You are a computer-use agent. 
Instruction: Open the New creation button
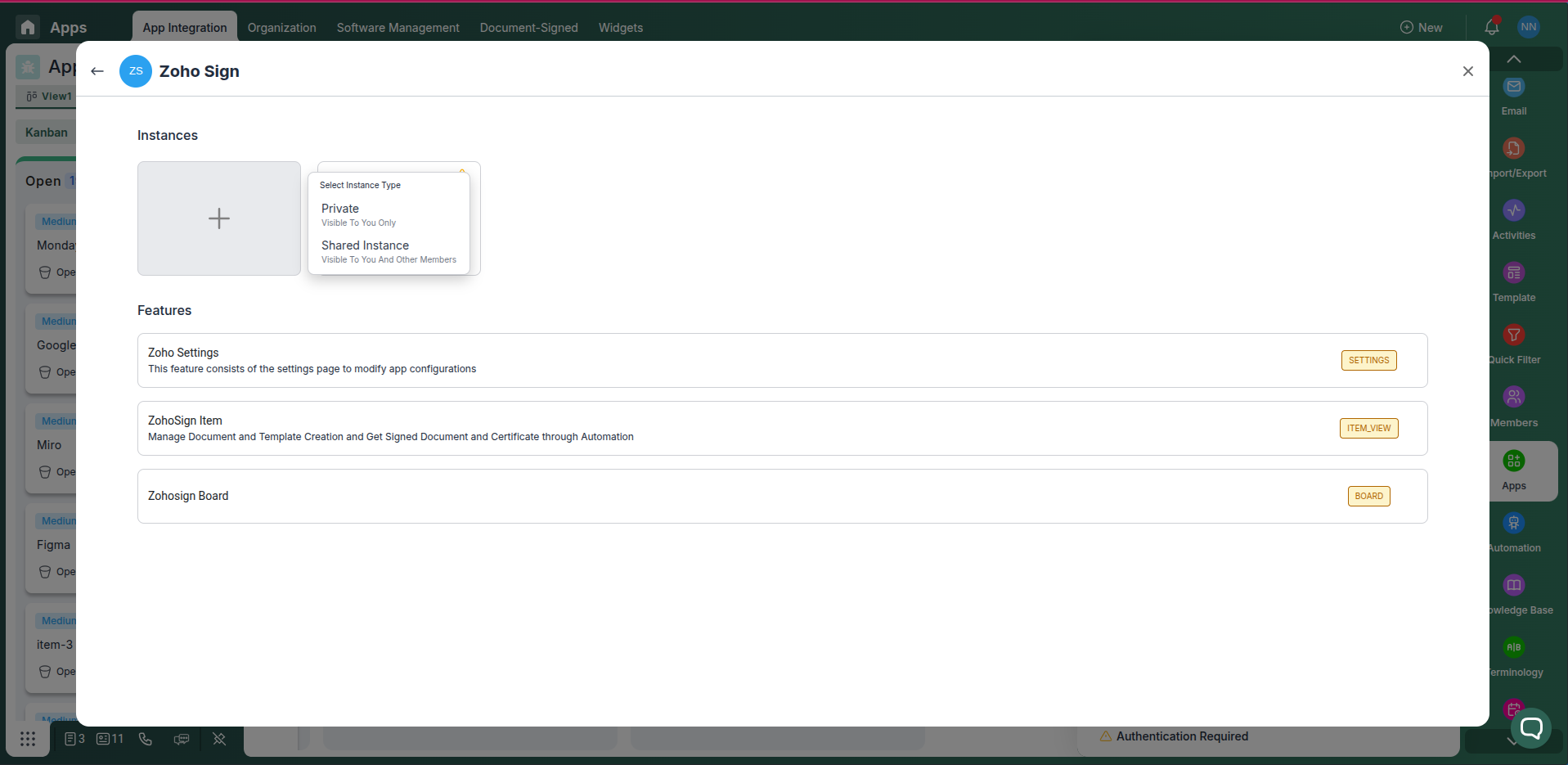(1422, 27)
